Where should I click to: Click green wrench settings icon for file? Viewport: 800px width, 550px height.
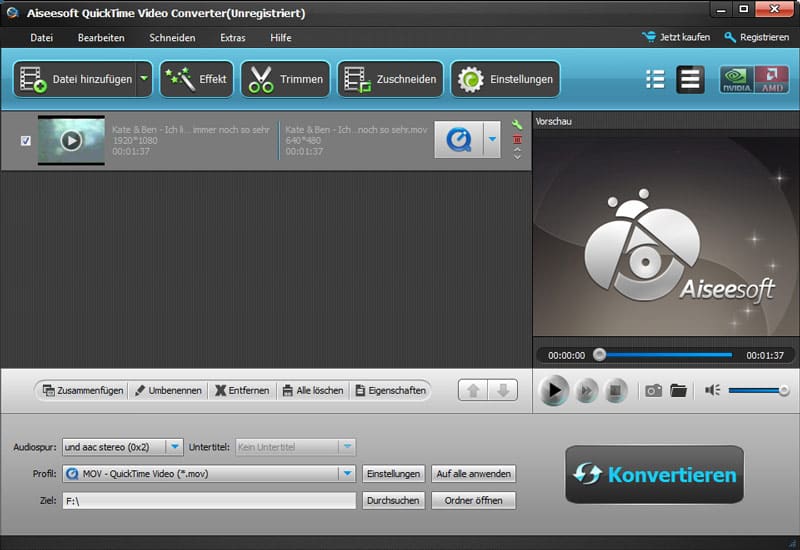517,124
